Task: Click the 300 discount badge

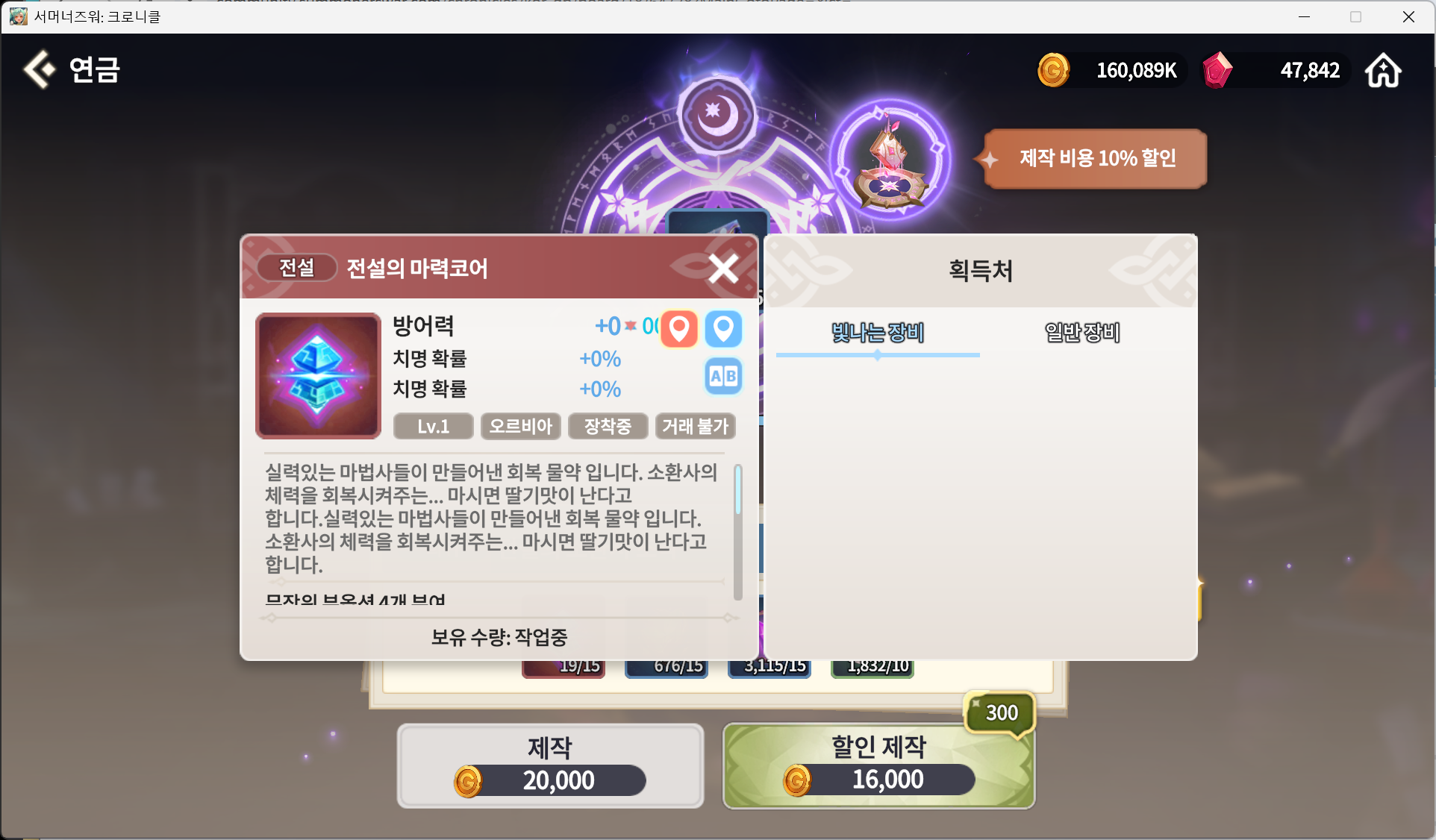Action: click(1001, 712)
